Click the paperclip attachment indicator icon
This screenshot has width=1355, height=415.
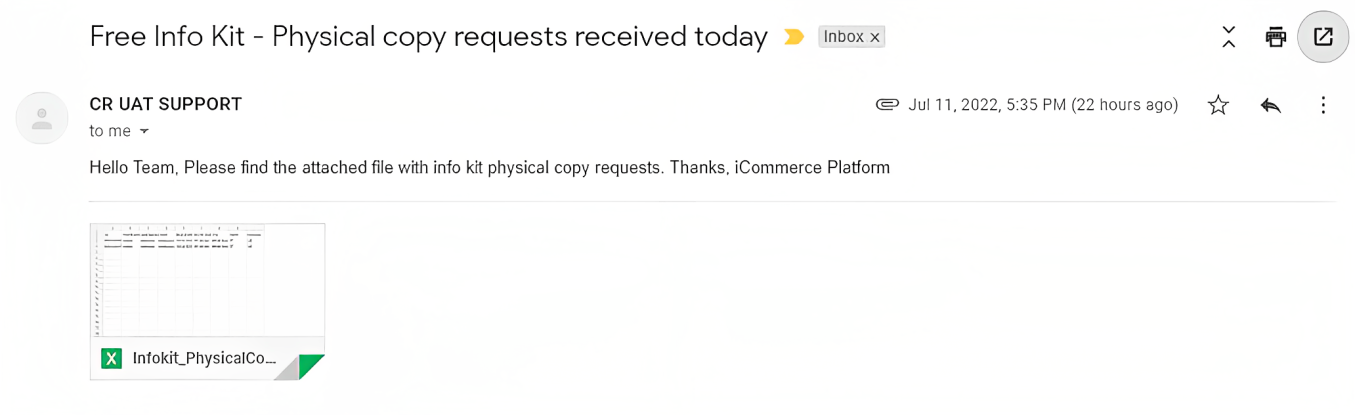[x=887, y=105]
